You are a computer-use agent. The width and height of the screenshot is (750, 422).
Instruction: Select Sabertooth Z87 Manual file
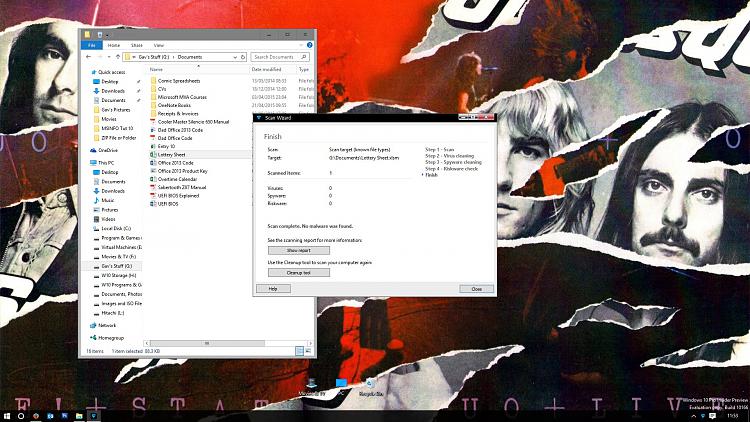click(x=182, y=188)
